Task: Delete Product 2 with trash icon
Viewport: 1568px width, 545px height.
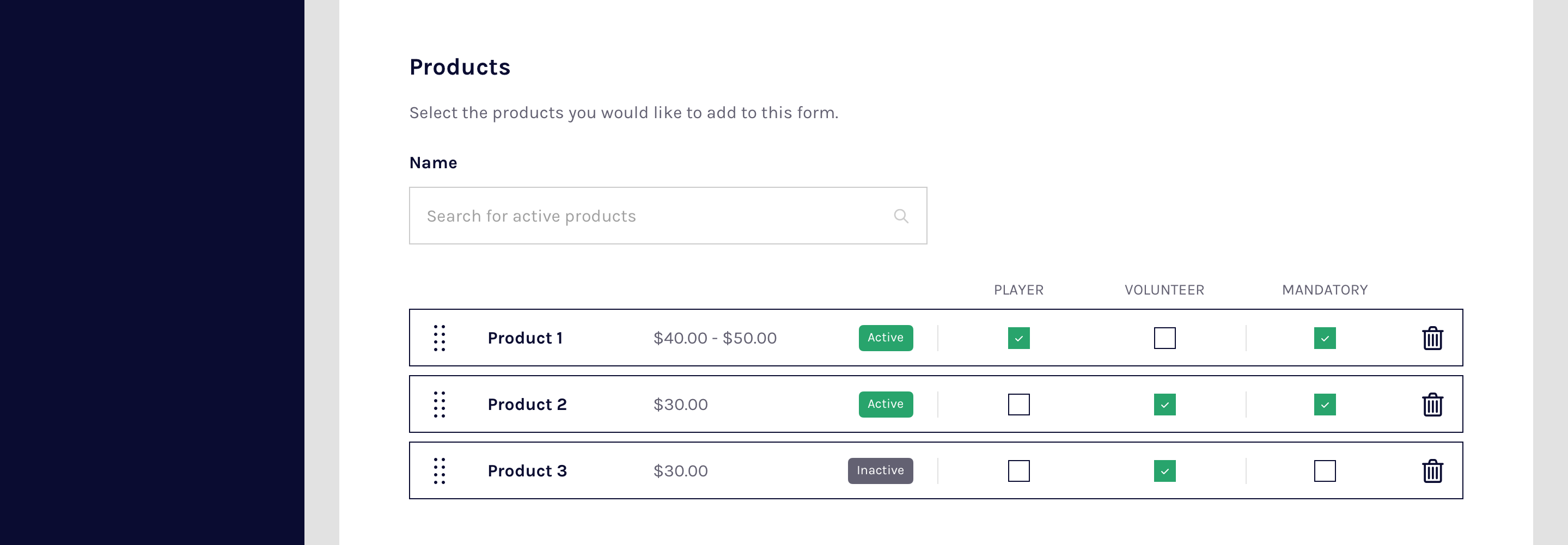Action: click(x=1432, y=405)
